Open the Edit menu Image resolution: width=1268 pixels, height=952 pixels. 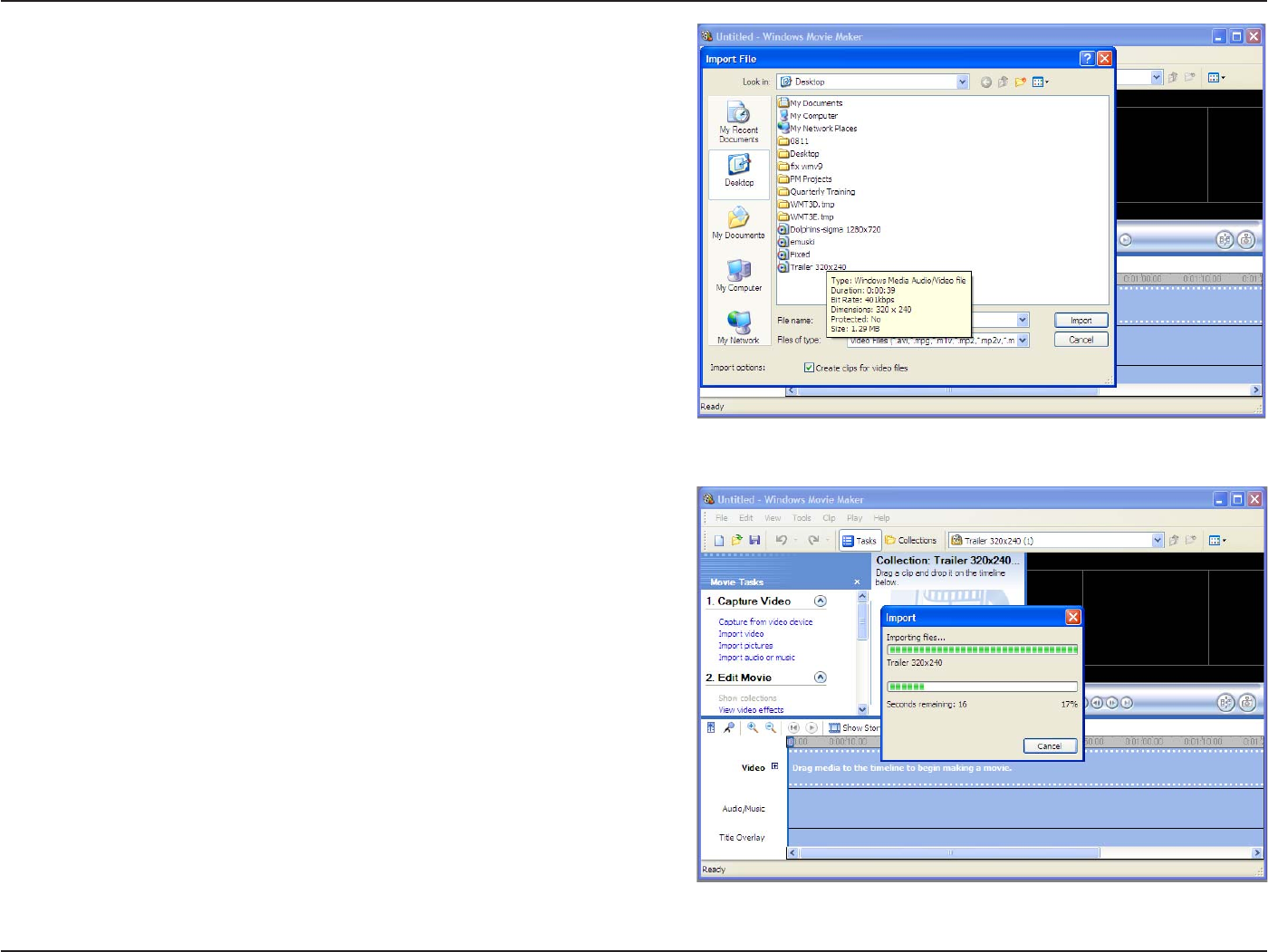click(x=745, y=519)
